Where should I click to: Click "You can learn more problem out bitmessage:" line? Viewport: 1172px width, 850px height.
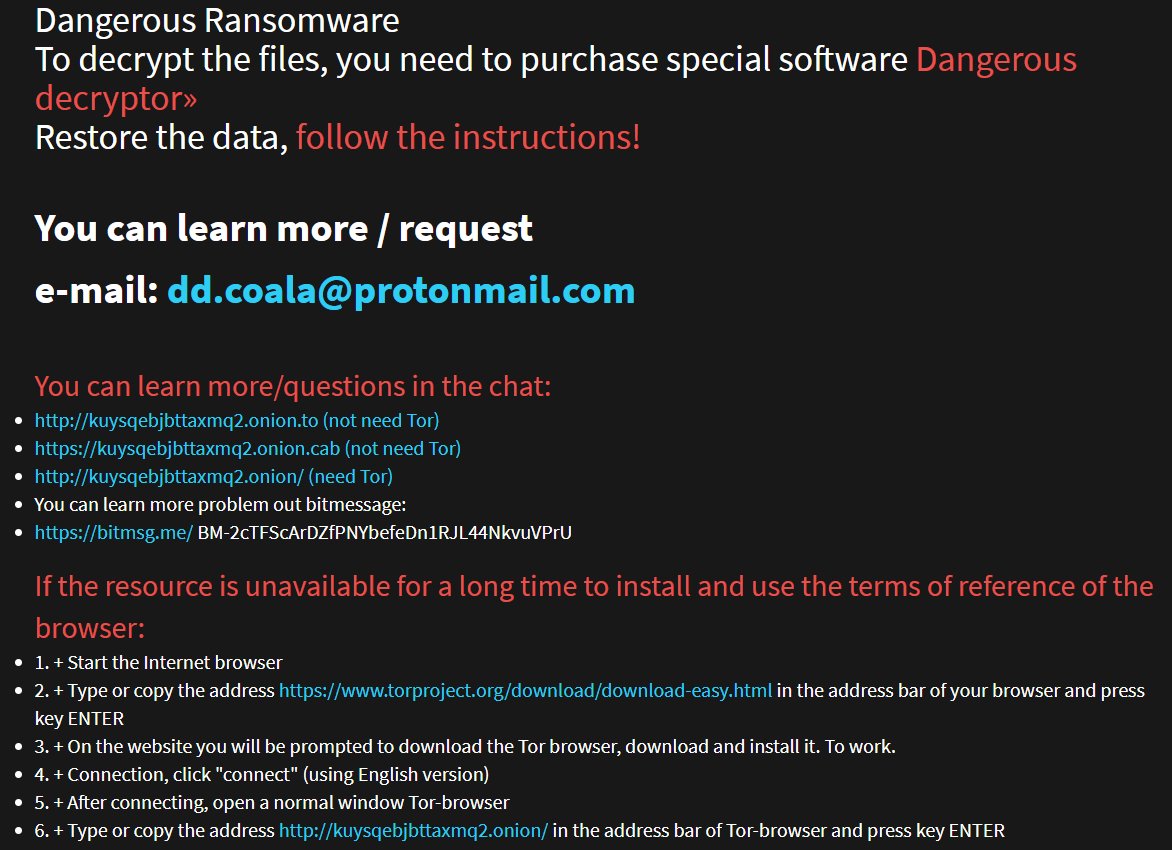pyautogui.click(x=220, y=505)
